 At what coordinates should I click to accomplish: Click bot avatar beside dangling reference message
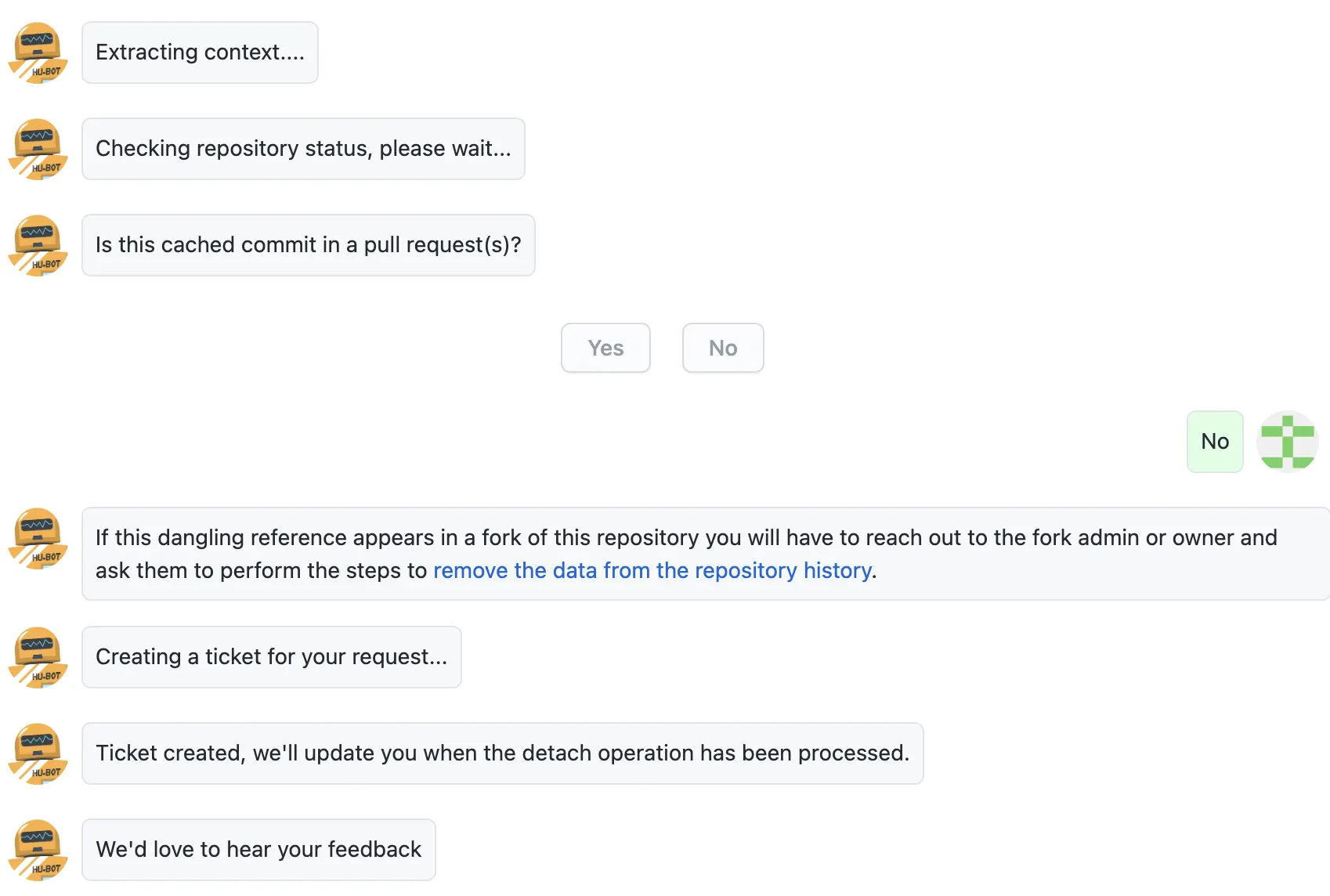tap(38, 538)
